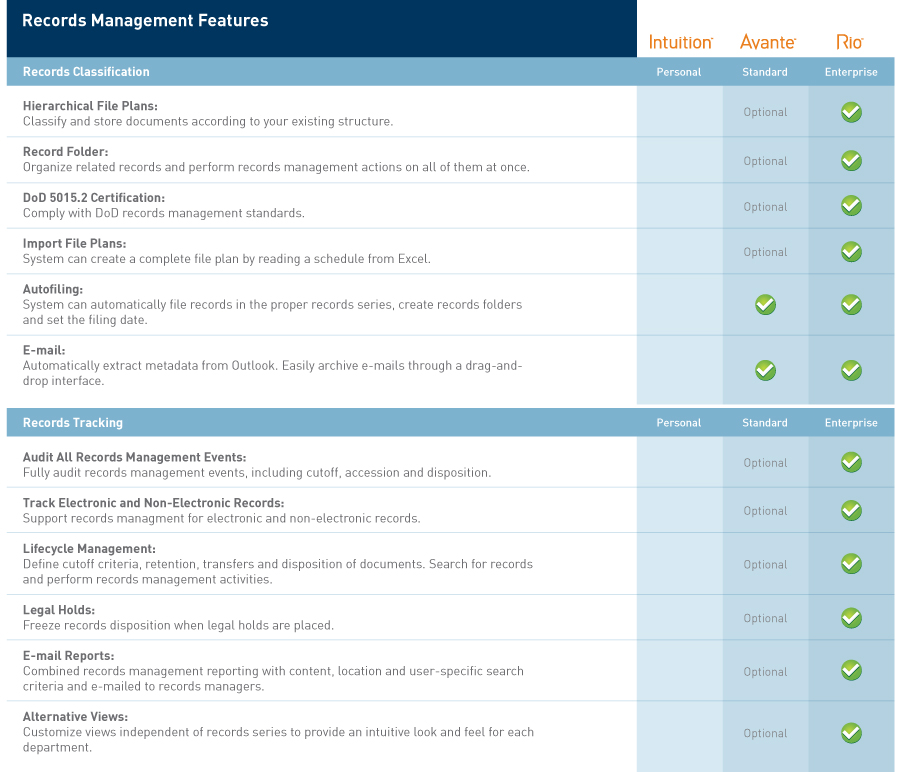Click Enterprise column header in Records Classification
Image resolution: width=900 pixels, height=772 pixels.
(851, 72)
